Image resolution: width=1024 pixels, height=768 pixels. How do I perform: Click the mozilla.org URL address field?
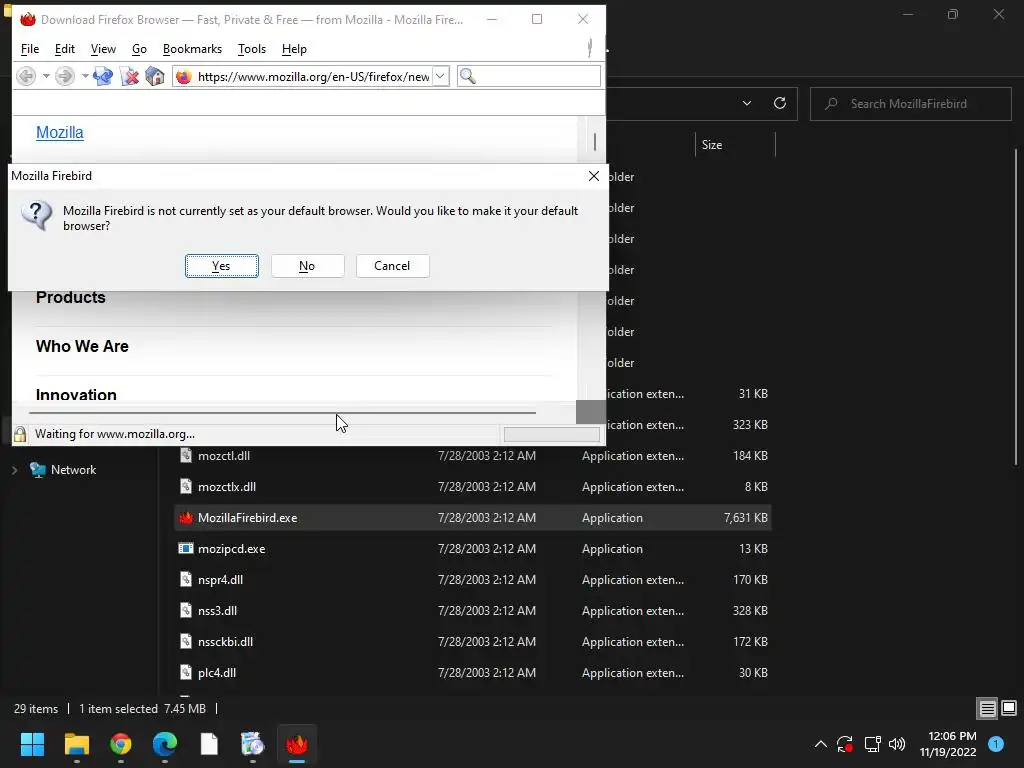[x=313, y=76]
